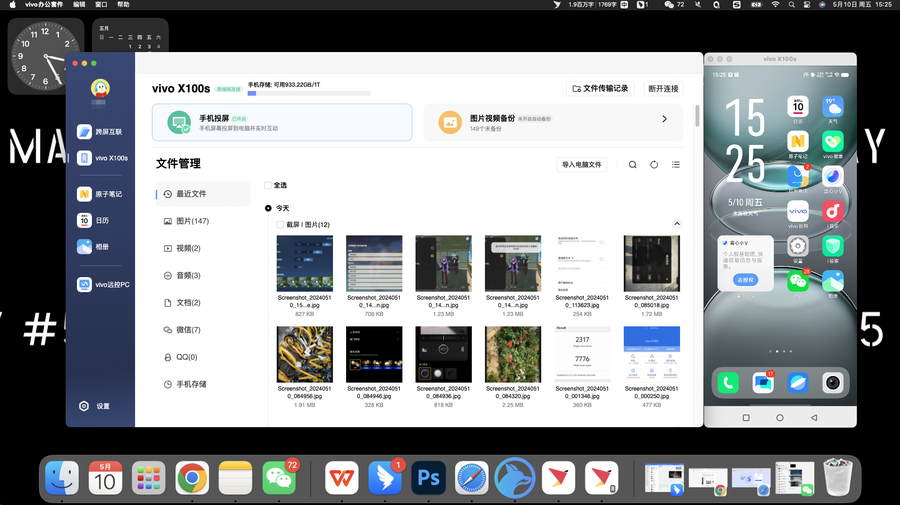Viewport: 900px width, 505px height.
Task: Tap the Camera app in phone dock
Action: pyautogui.click(x=832, y=383)
